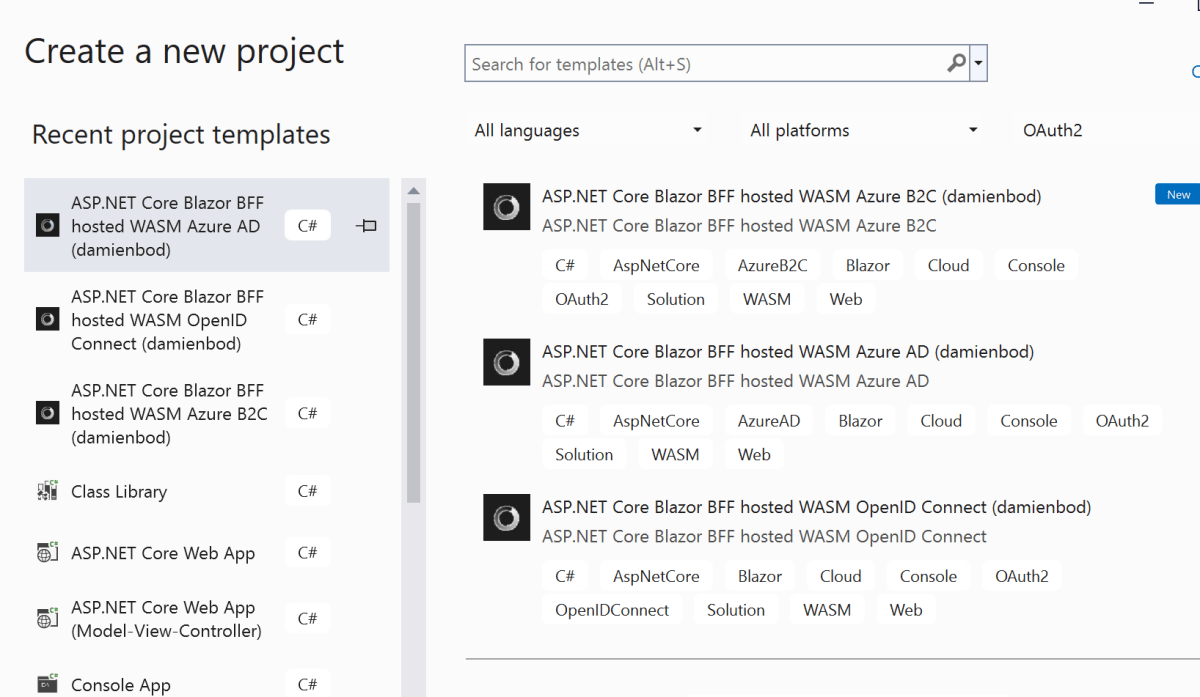Open the OAuth2 project type dropdown
The width and height of the screenshot is (1200, 697).
click(1053, 130)
